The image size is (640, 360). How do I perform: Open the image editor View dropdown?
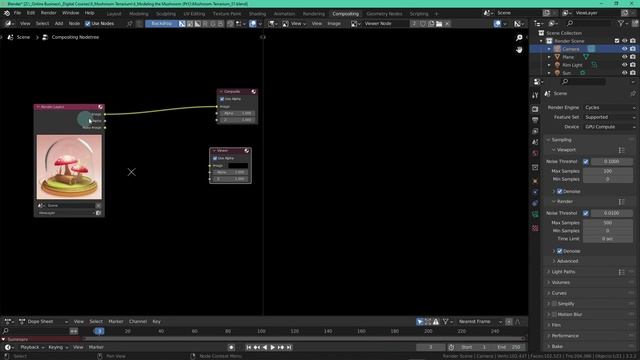296,24
